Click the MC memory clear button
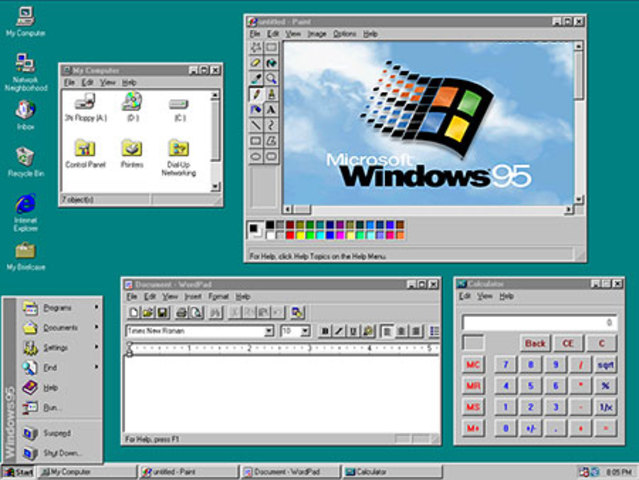 [x=473, y=365]
